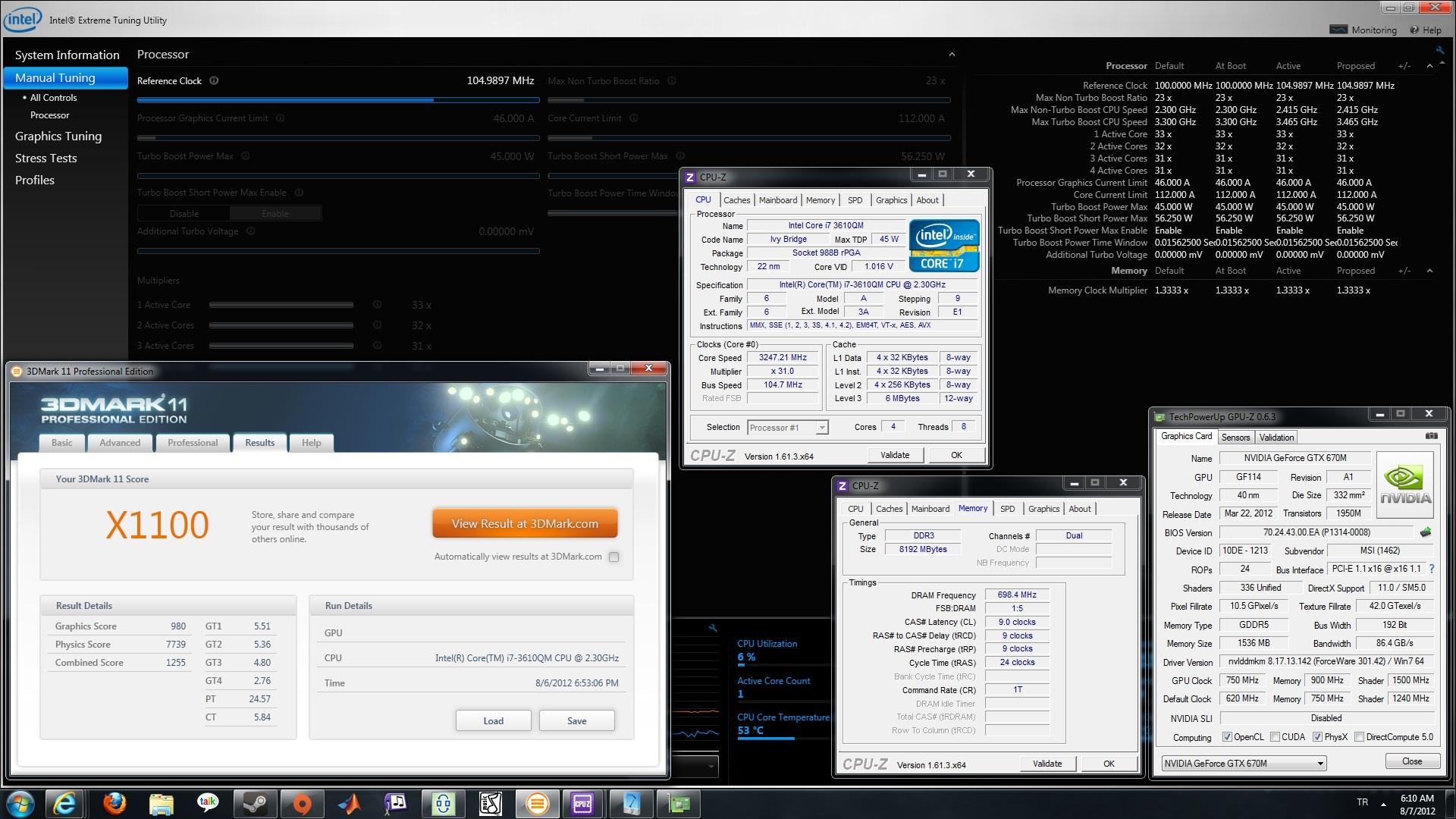Open the purple music note app in taskbar
Image resolution: width=1456 pixels, height=819 pixels.
(396, 803)
